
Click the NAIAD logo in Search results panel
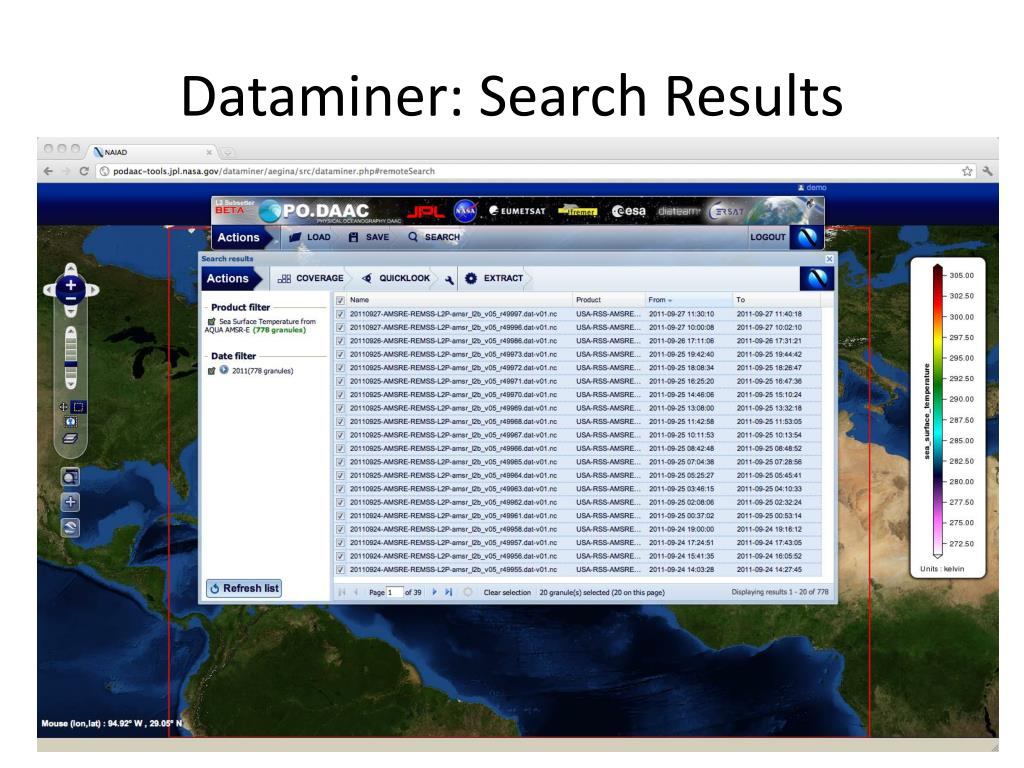click(817, 279)
